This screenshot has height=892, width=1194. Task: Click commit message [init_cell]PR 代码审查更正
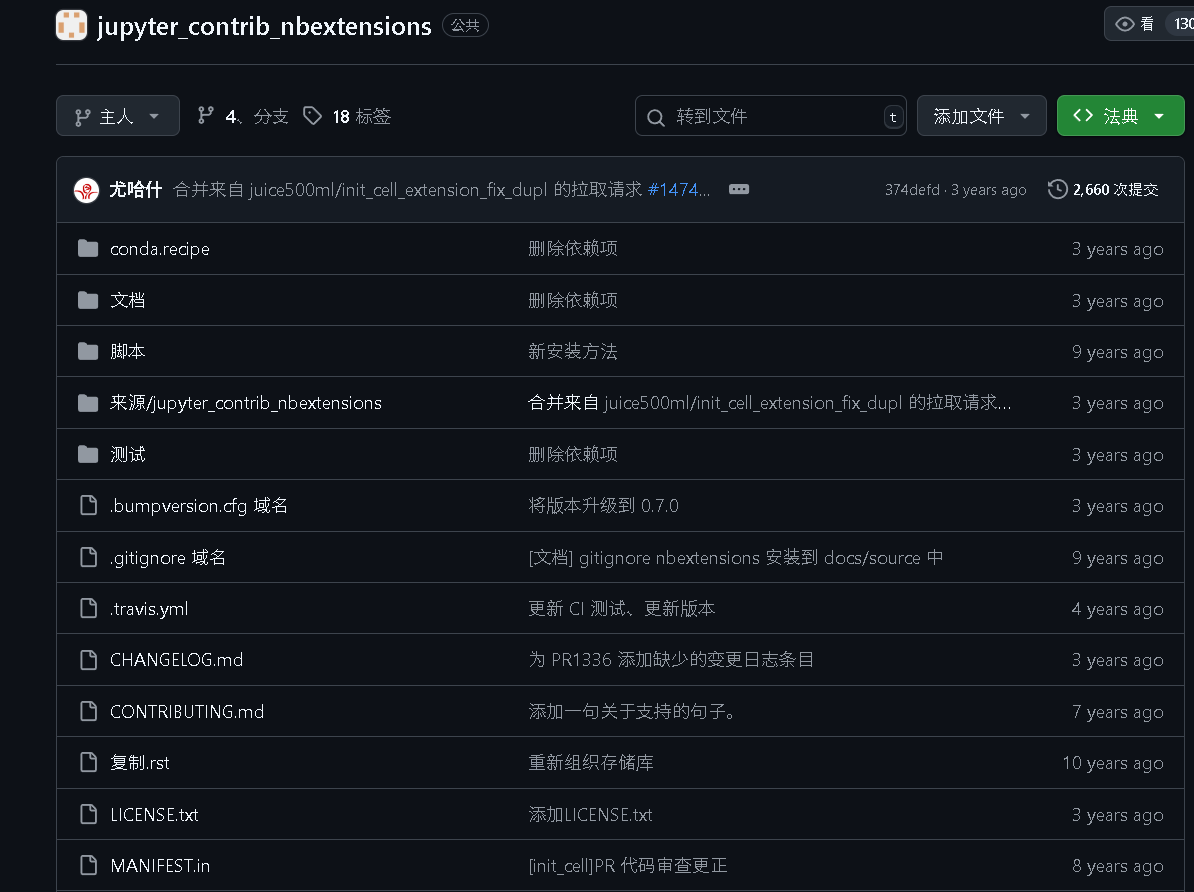click(627, 865)
